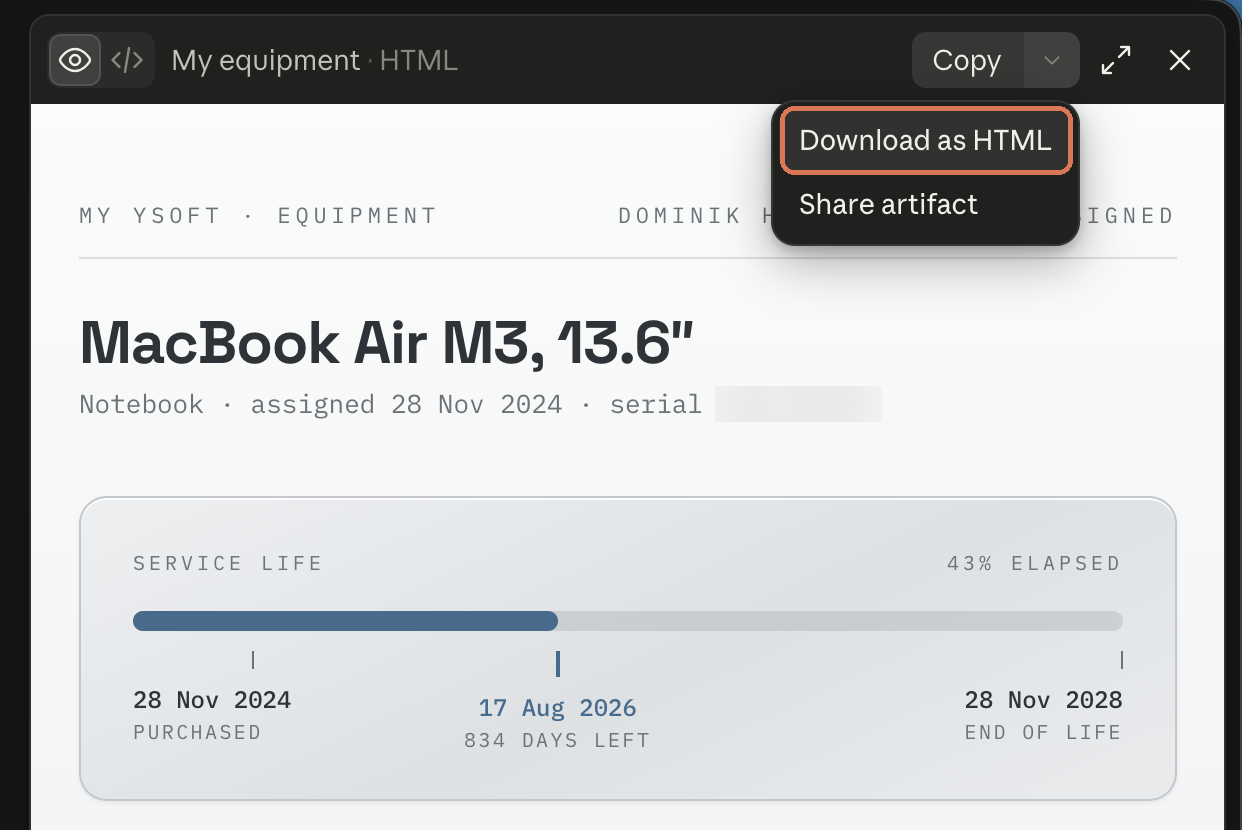The height and width of the screenshot is (830, 1242).
Task: Click the MY YSOFT · EQUIPMENT header
Action: click(x=258, y=215)
